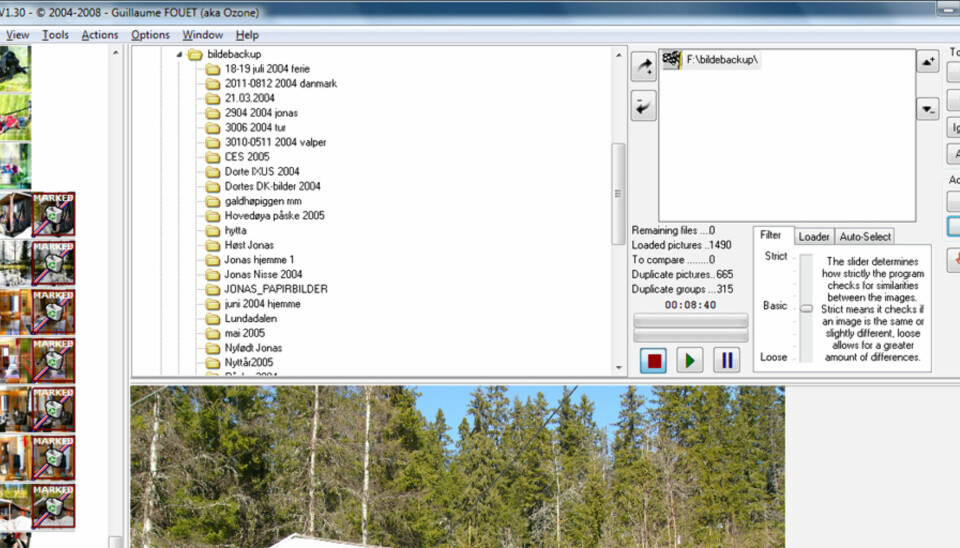Viewport: 960px width, 548px height.
Task: Select folder Jonas Nisse 2004
Action: [263, 274]
